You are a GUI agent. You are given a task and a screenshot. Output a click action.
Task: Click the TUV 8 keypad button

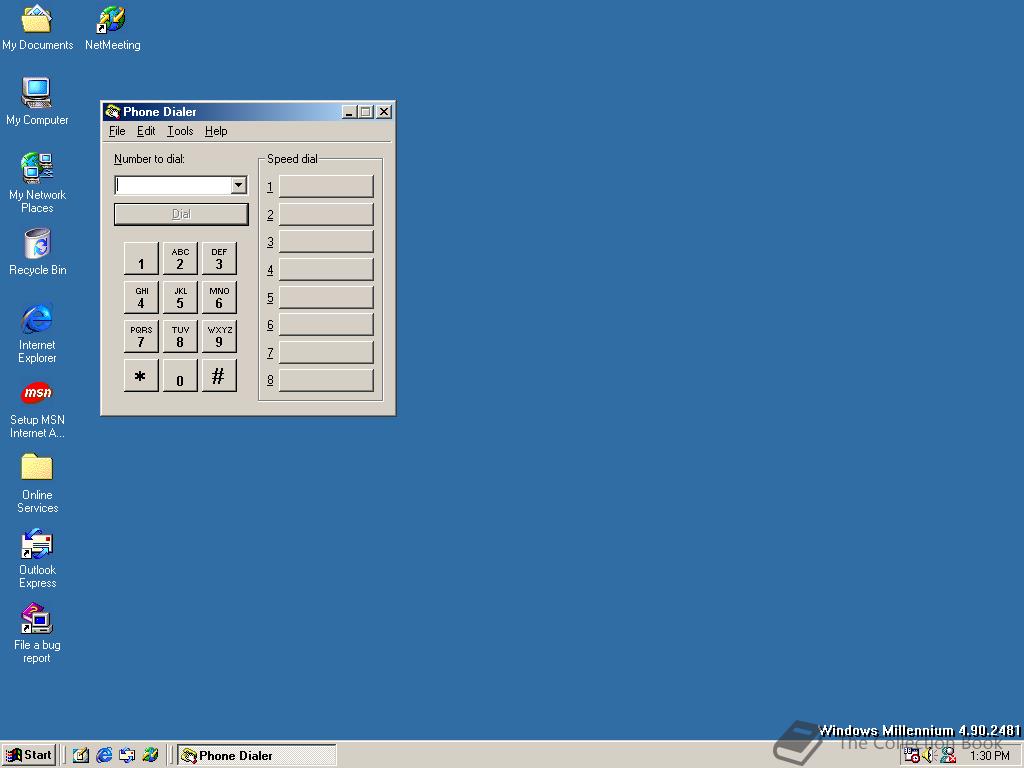click(180, 336)
